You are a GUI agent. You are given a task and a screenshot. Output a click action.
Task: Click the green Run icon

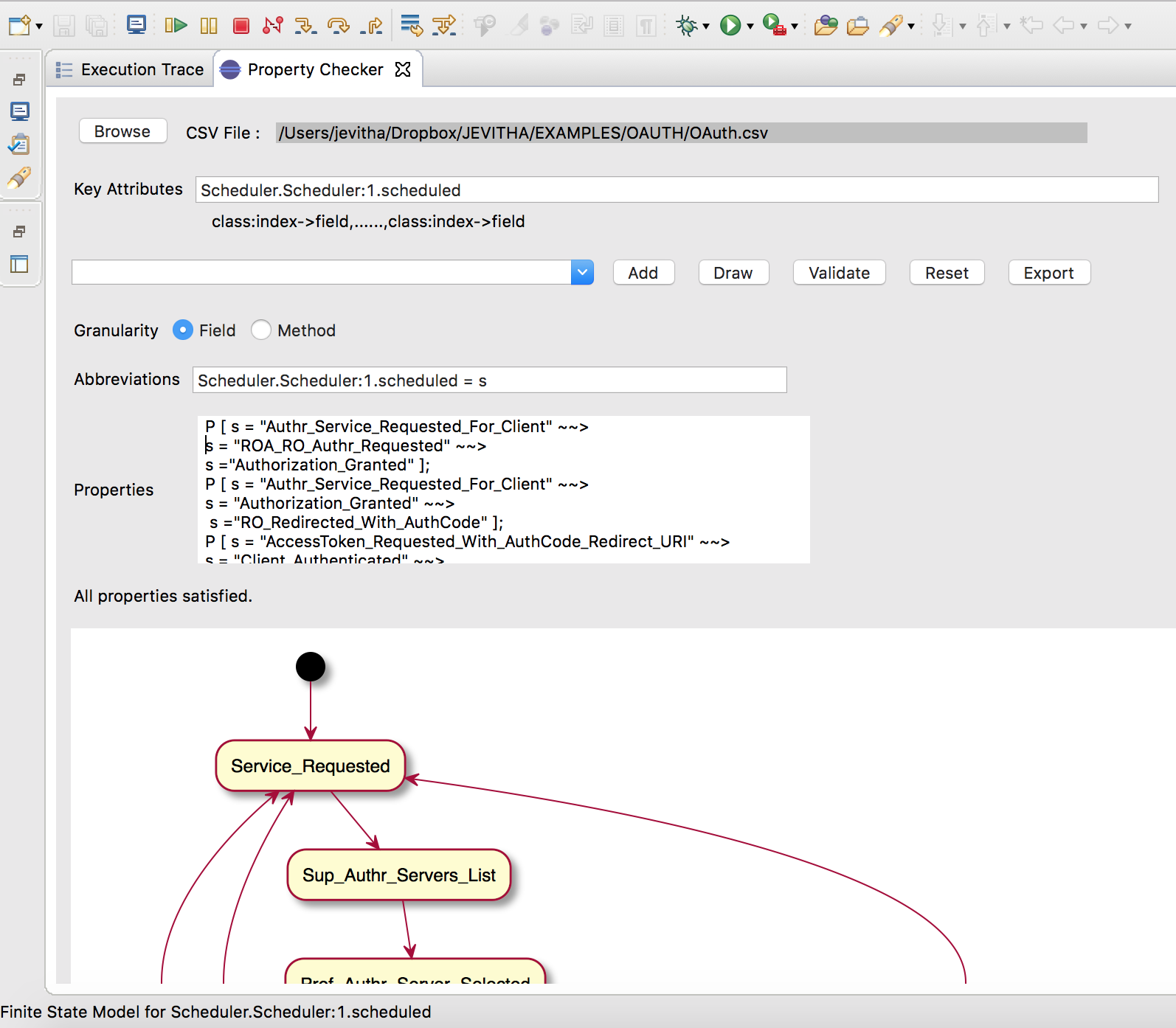(x=730, y=26)
